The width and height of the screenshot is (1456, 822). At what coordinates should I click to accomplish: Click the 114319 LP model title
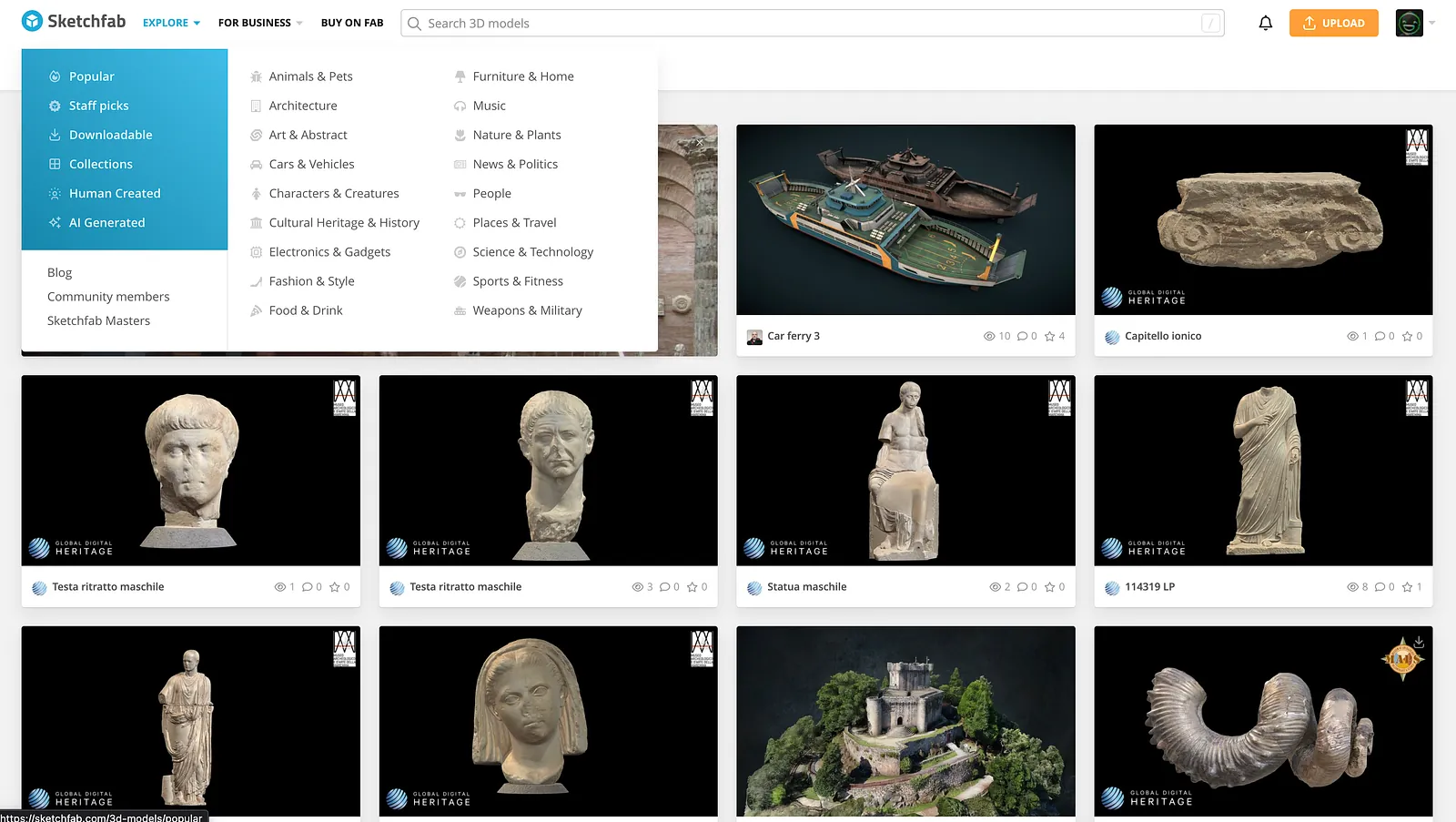click(x=1149, y=587)
